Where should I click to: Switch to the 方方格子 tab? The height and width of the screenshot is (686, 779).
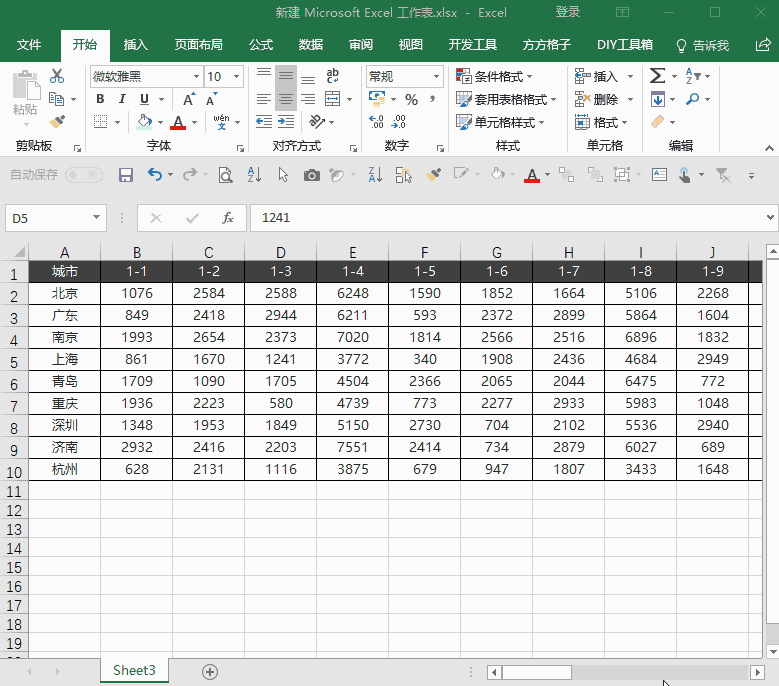click(x=546, y=45)
